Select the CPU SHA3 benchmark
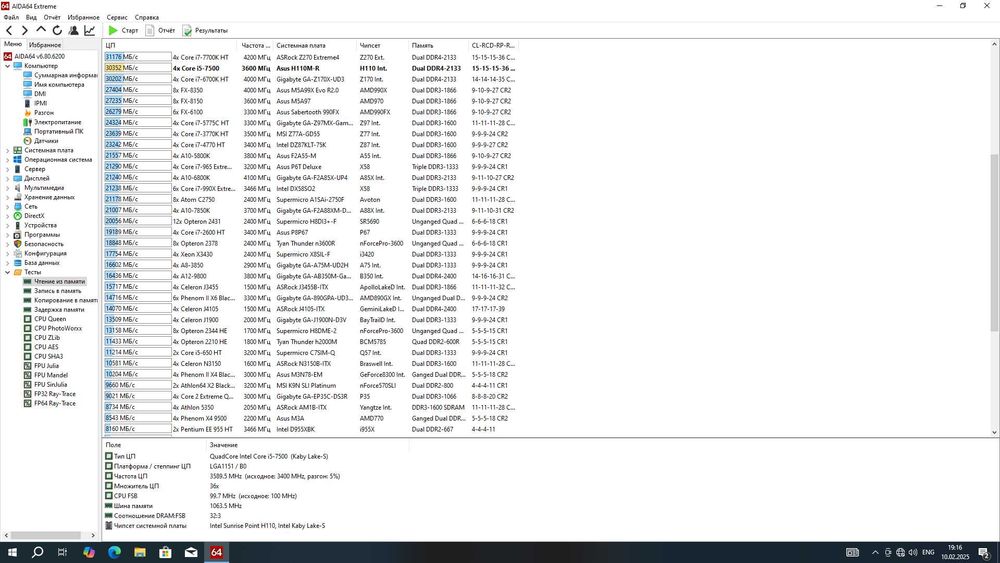The height and width of the screenshot is (563, 1000). point(48,356)
